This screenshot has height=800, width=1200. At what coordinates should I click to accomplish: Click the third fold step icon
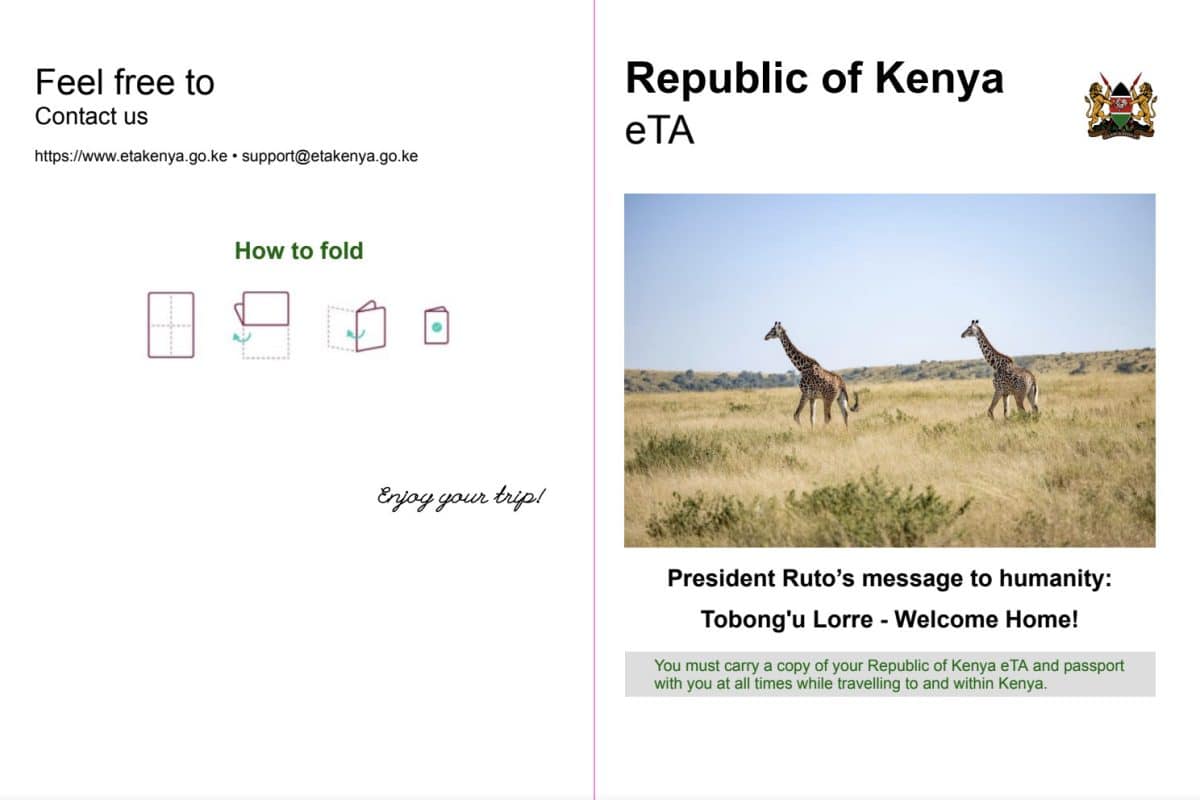pyautogui.click(x=357, y=326)
